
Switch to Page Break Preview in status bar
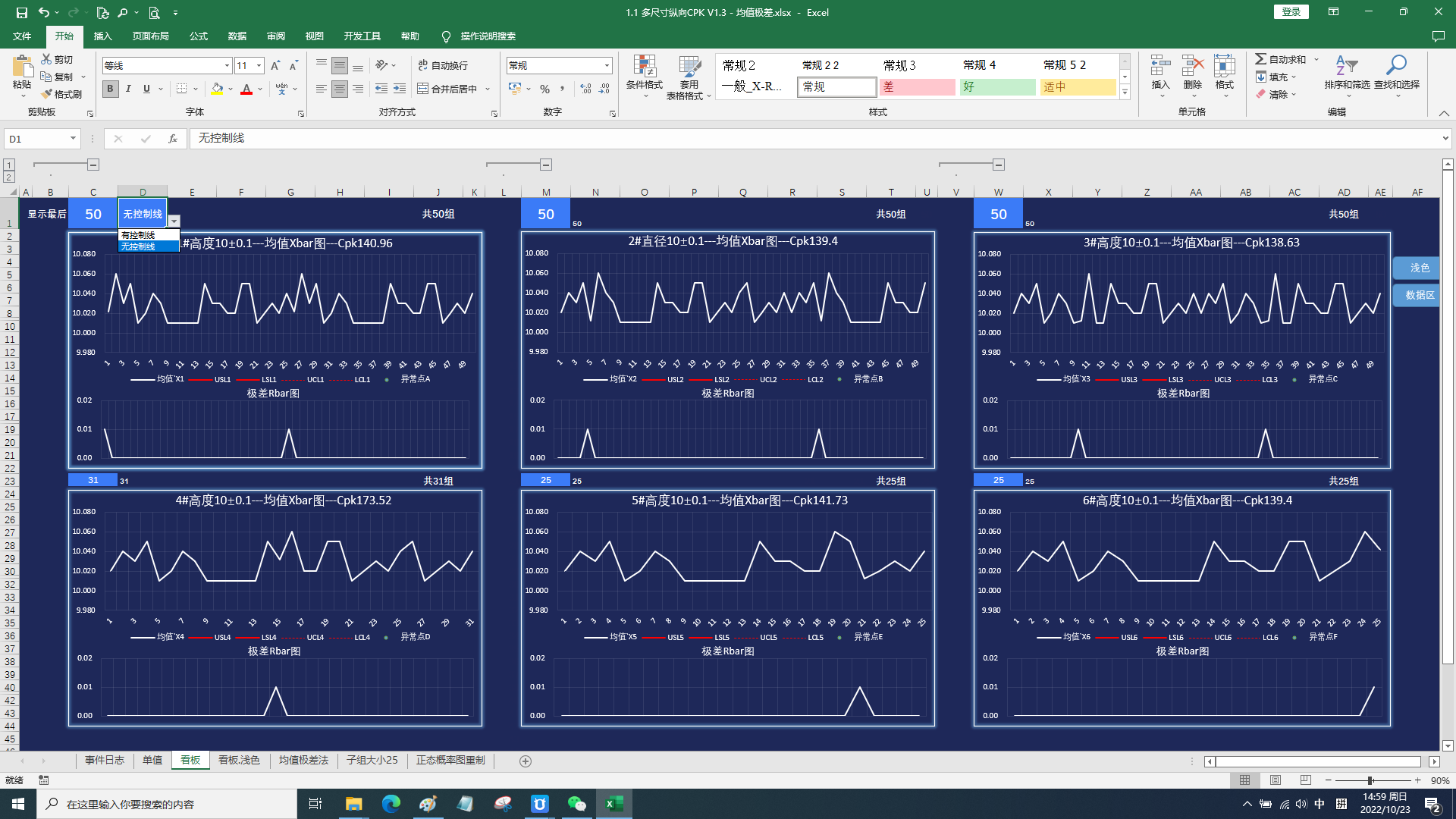[1305, 780]
